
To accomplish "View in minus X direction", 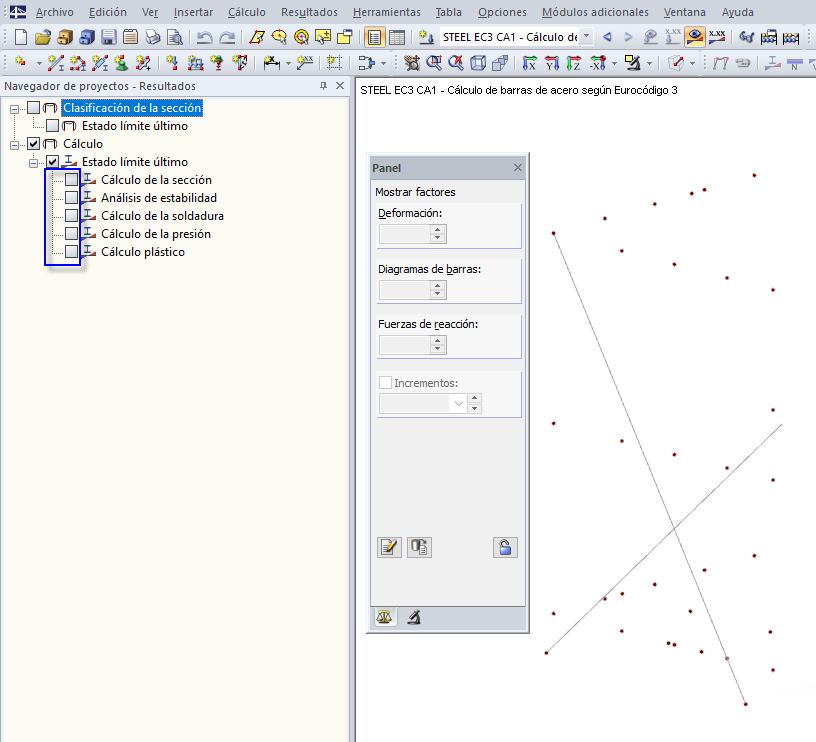I will coord(597,63).
